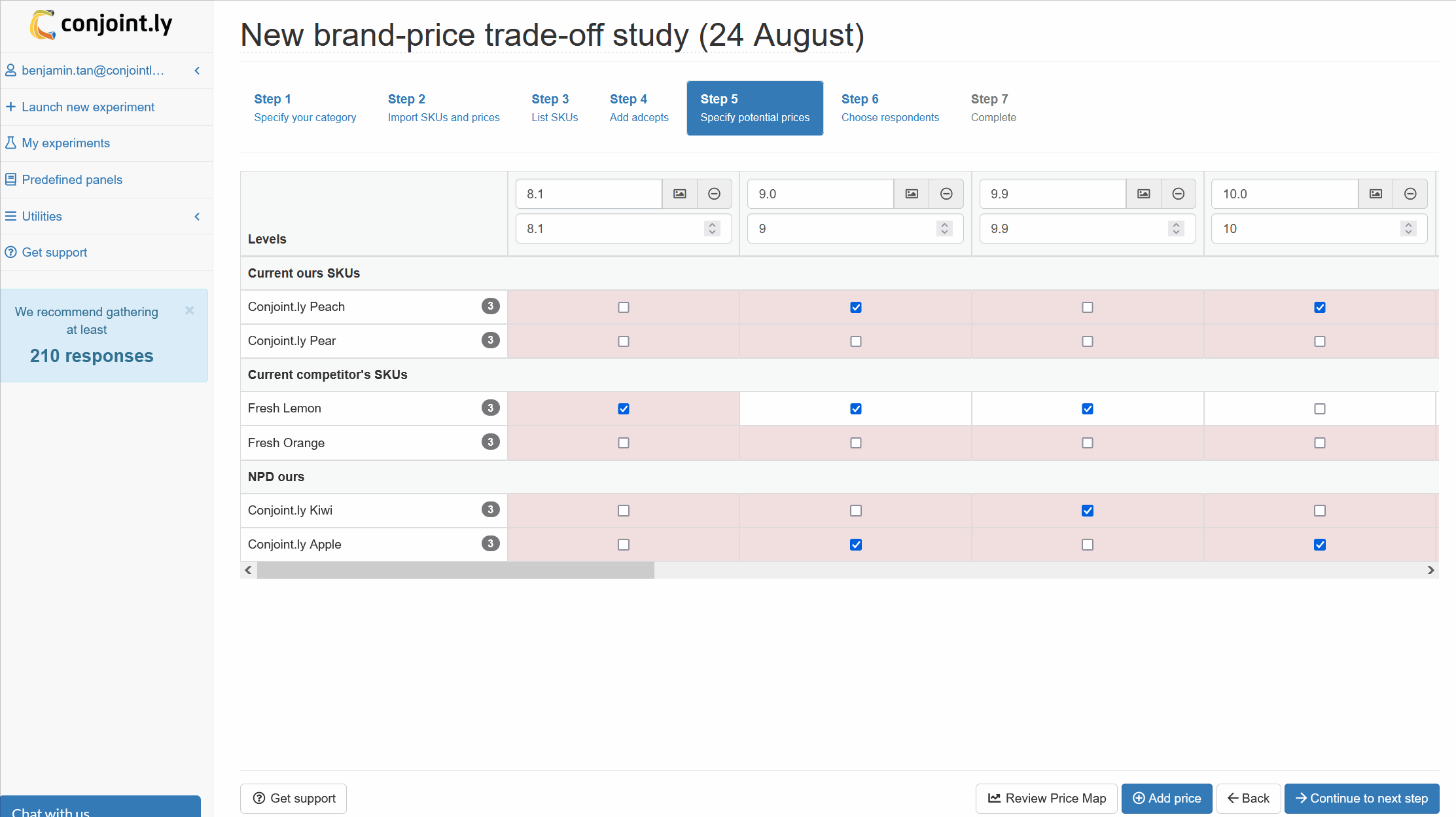Image resolution: width=1456 pixels, height=817 pixels.
Task: Open the Review Price Map button
Action: [1046, 798]
